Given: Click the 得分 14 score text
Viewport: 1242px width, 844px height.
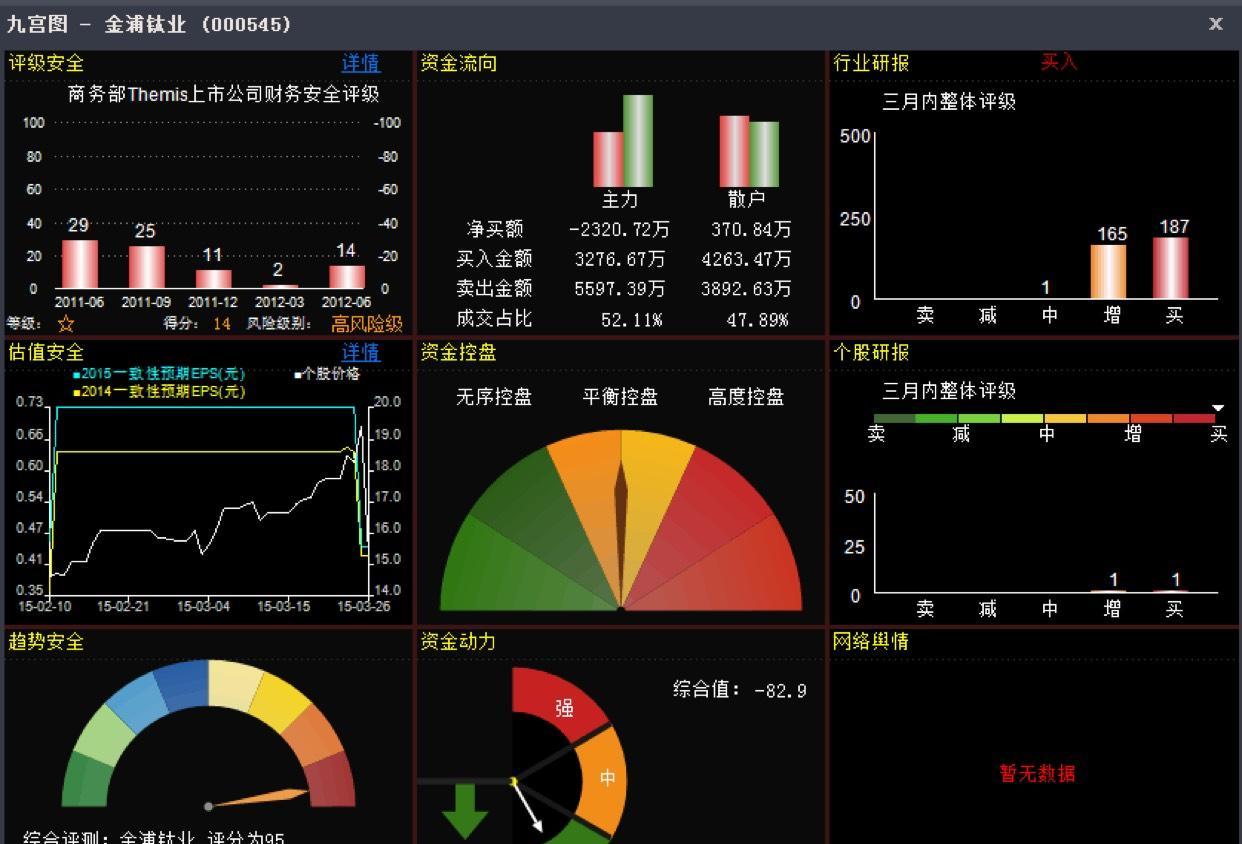Looking at the screenshot, I should [x=197, y=324].
